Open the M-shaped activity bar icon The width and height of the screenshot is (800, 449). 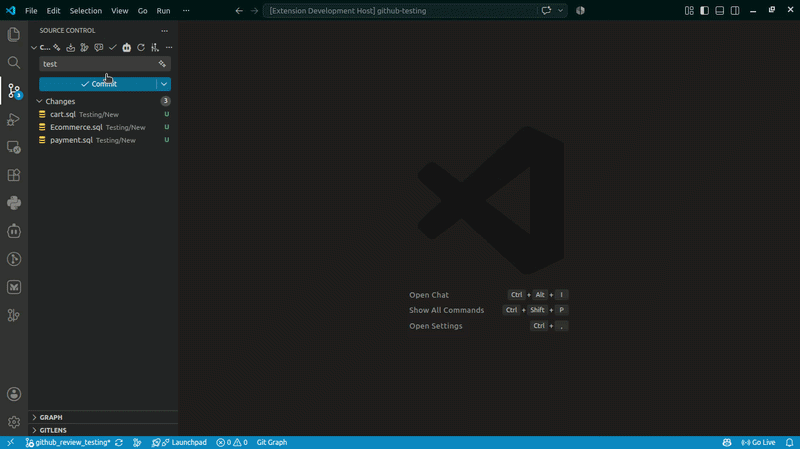(14, 287)
